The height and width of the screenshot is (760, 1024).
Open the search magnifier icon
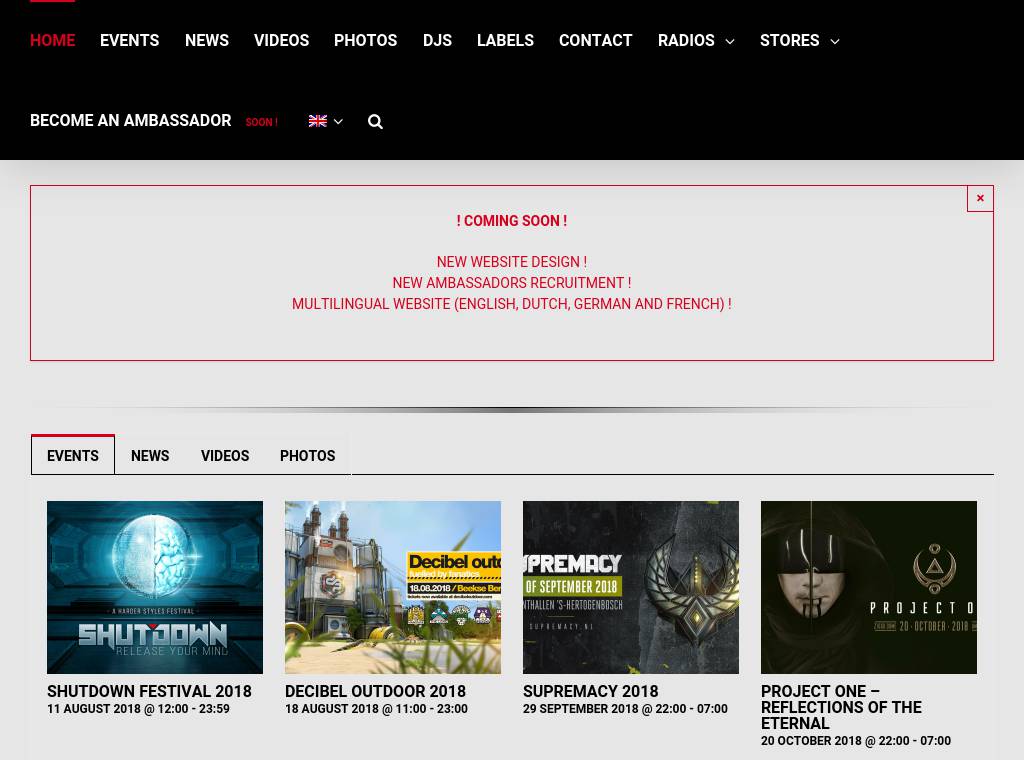tap(375, 121)
